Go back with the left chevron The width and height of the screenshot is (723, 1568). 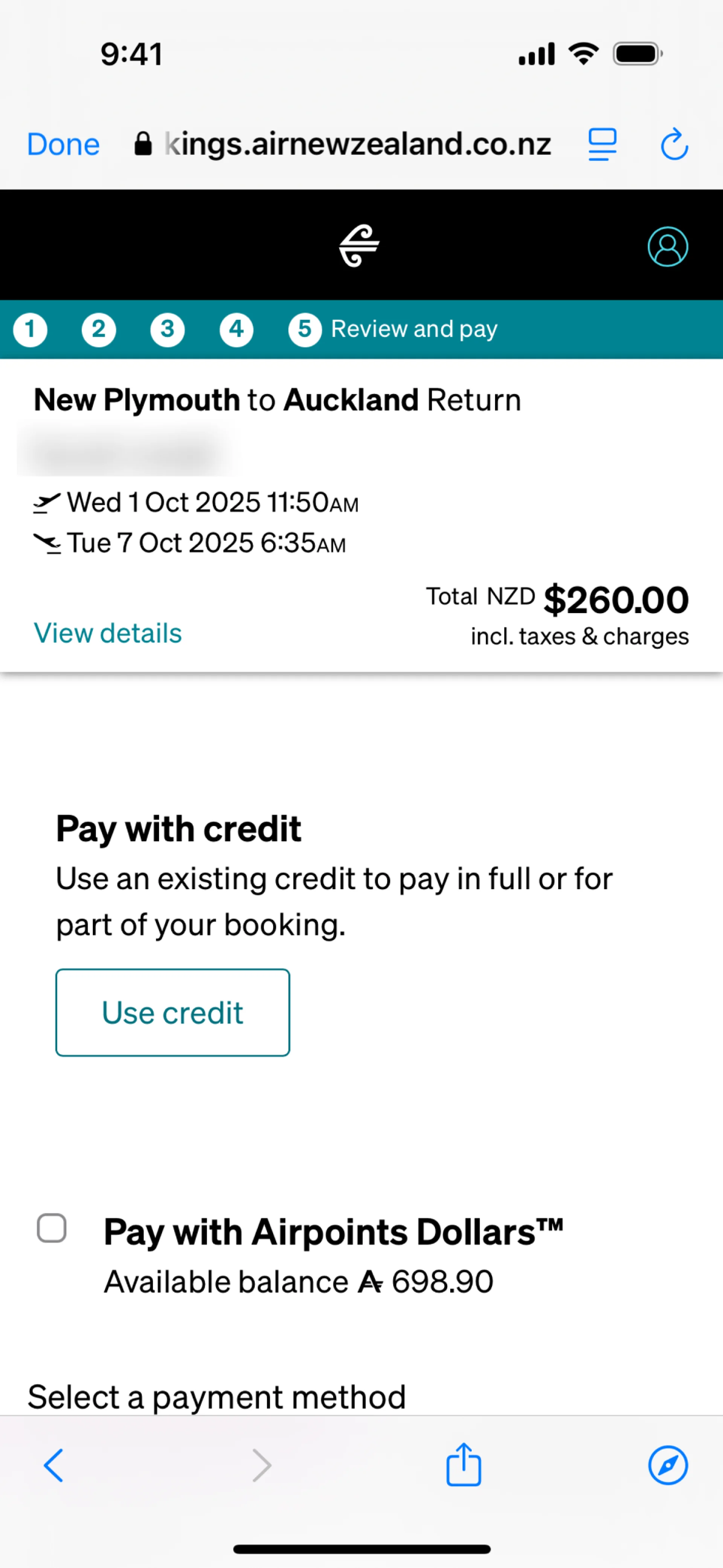click(x=53, y=1465)
